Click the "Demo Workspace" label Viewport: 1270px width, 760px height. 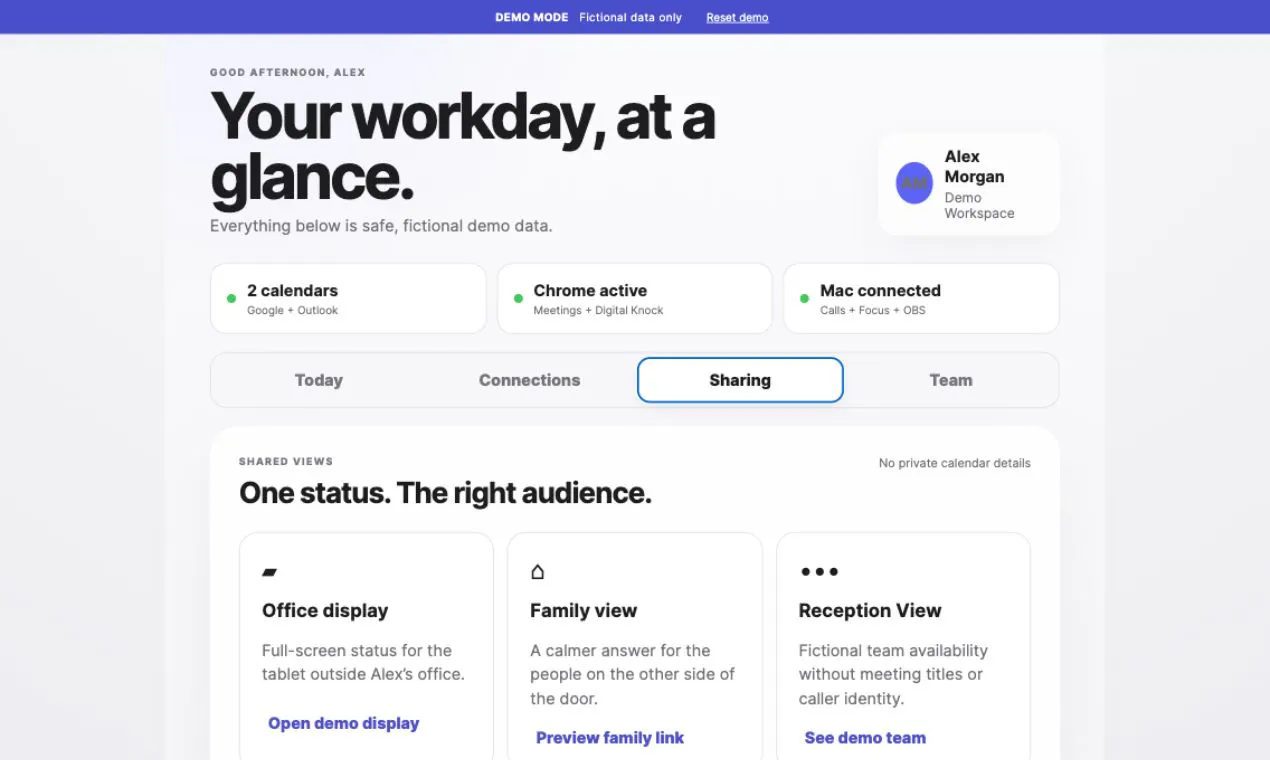click(980, 205)
